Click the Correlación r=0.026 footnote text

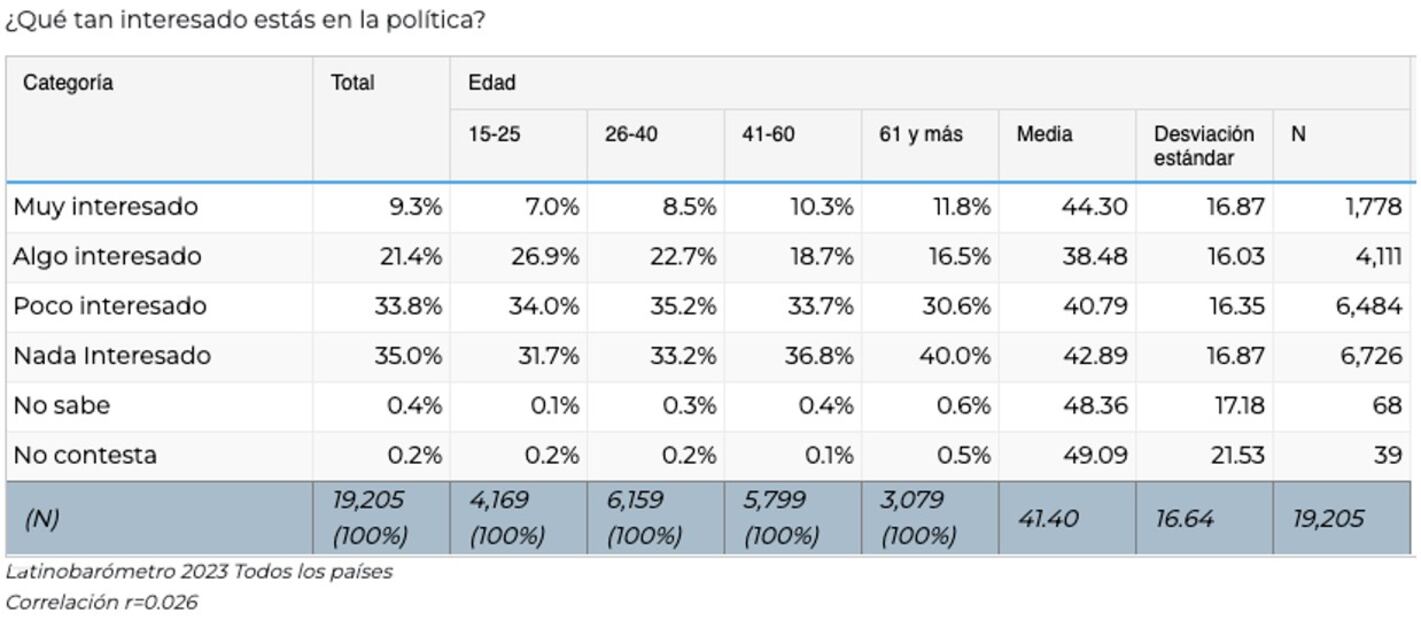[x=101, y=602]
